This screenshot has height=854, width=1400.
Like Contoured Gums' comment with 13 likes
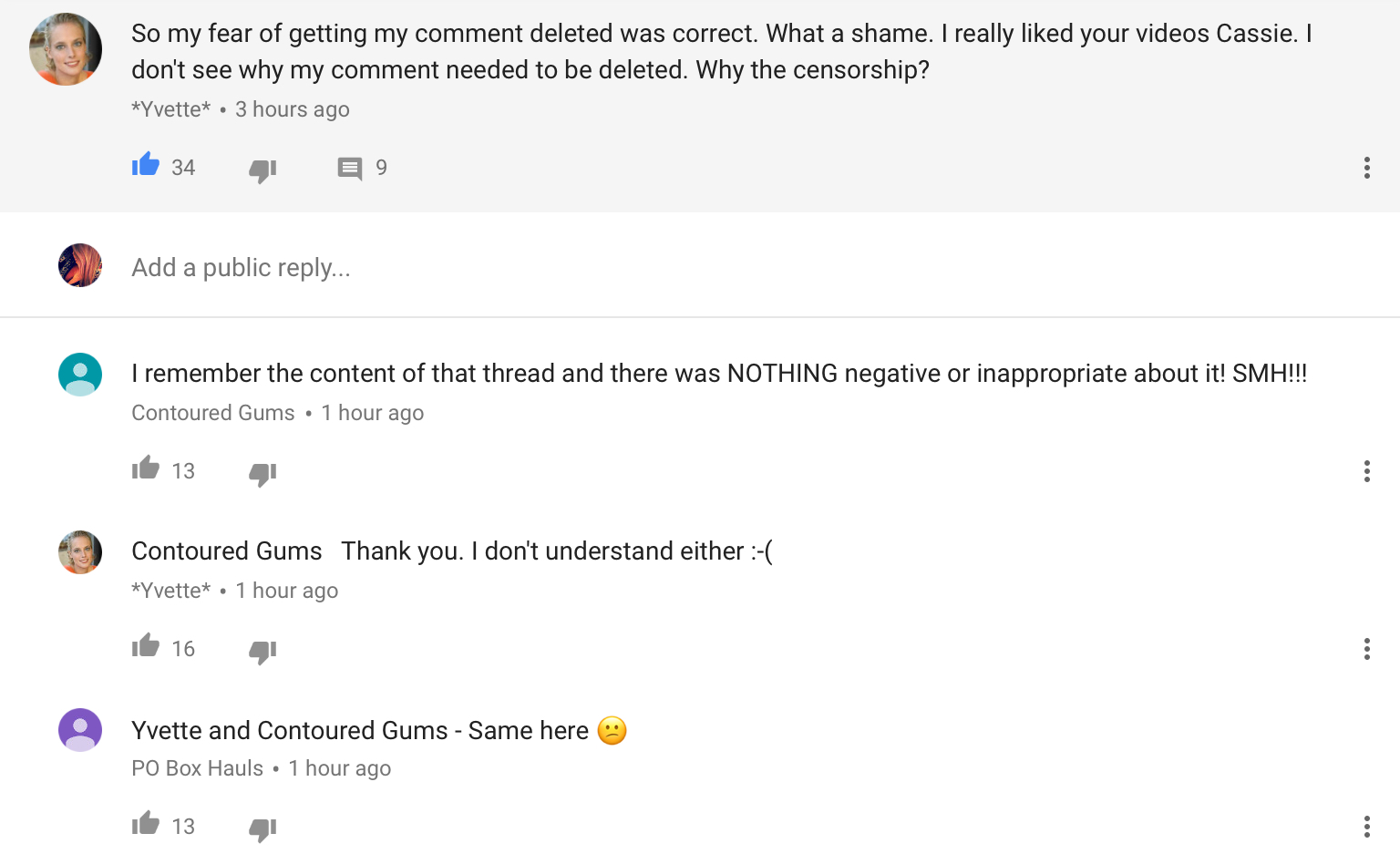point(146,468)
